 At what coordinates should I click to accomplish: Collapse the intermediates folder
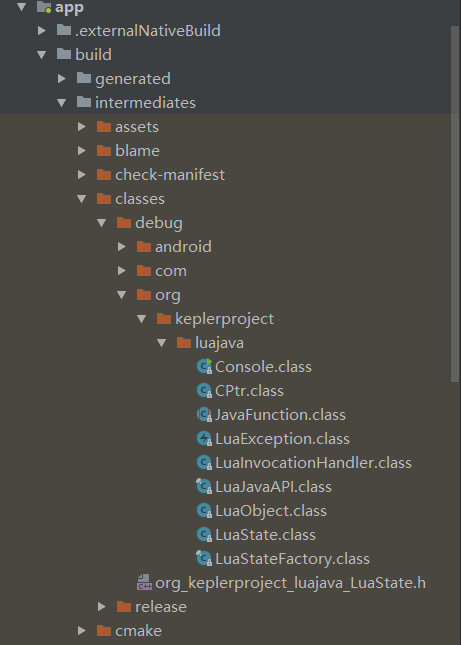62,102
